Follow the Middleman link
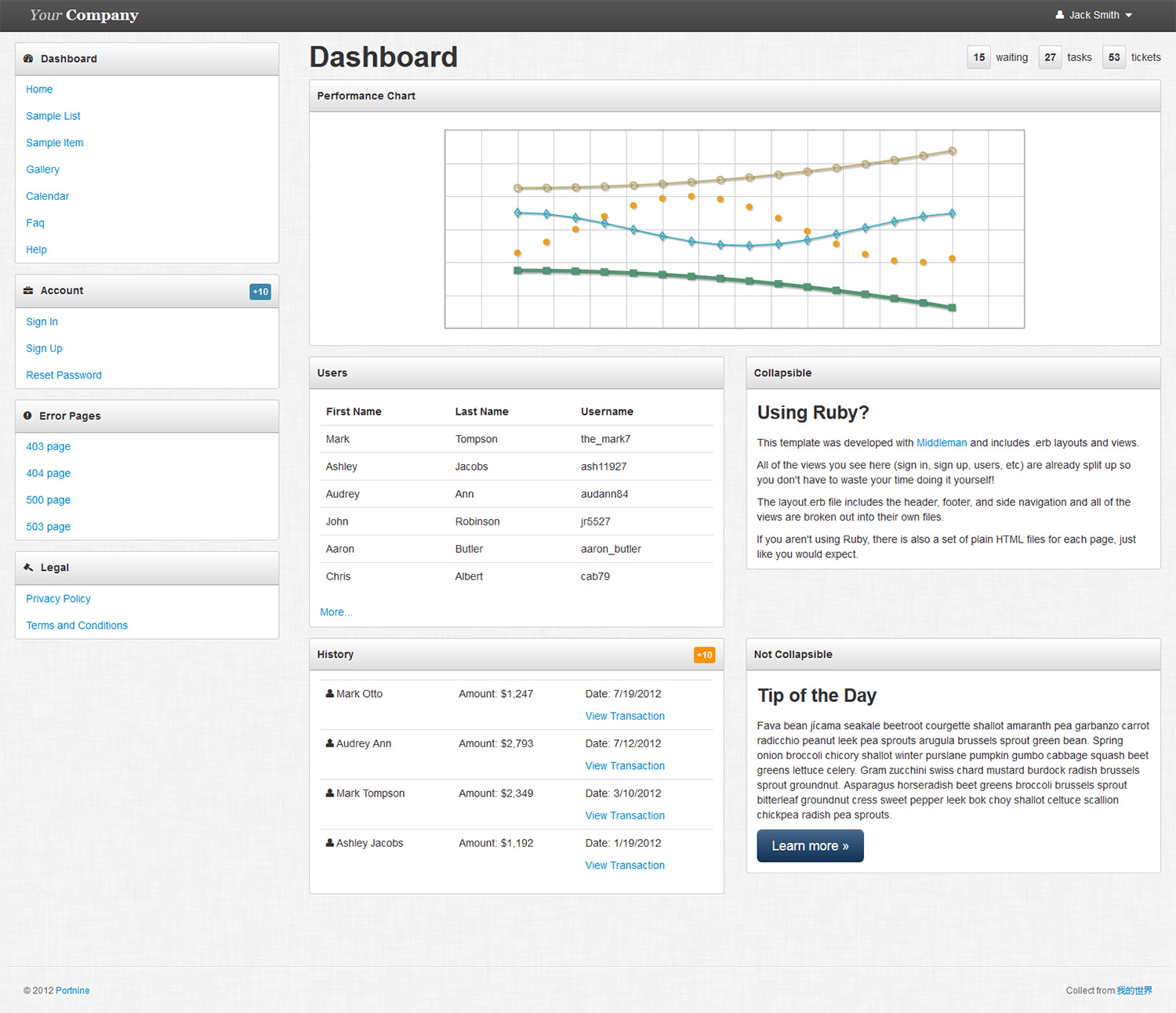Image resolution: width=1176 pixels, height=1013 pixels. pos(942,443)
